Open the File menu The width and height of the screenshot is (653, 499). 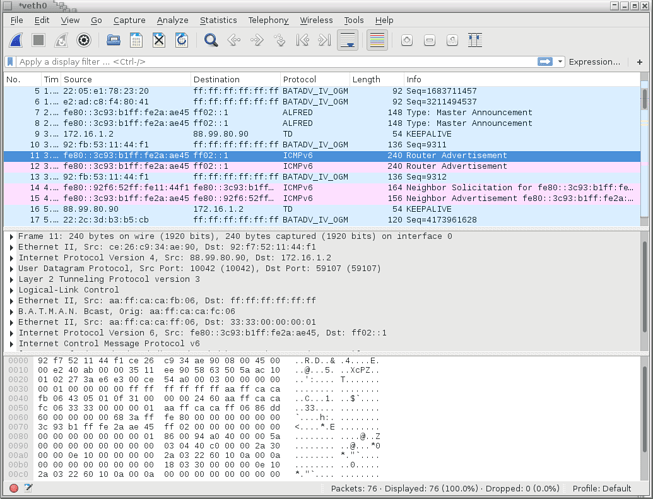tap(17, 20)
